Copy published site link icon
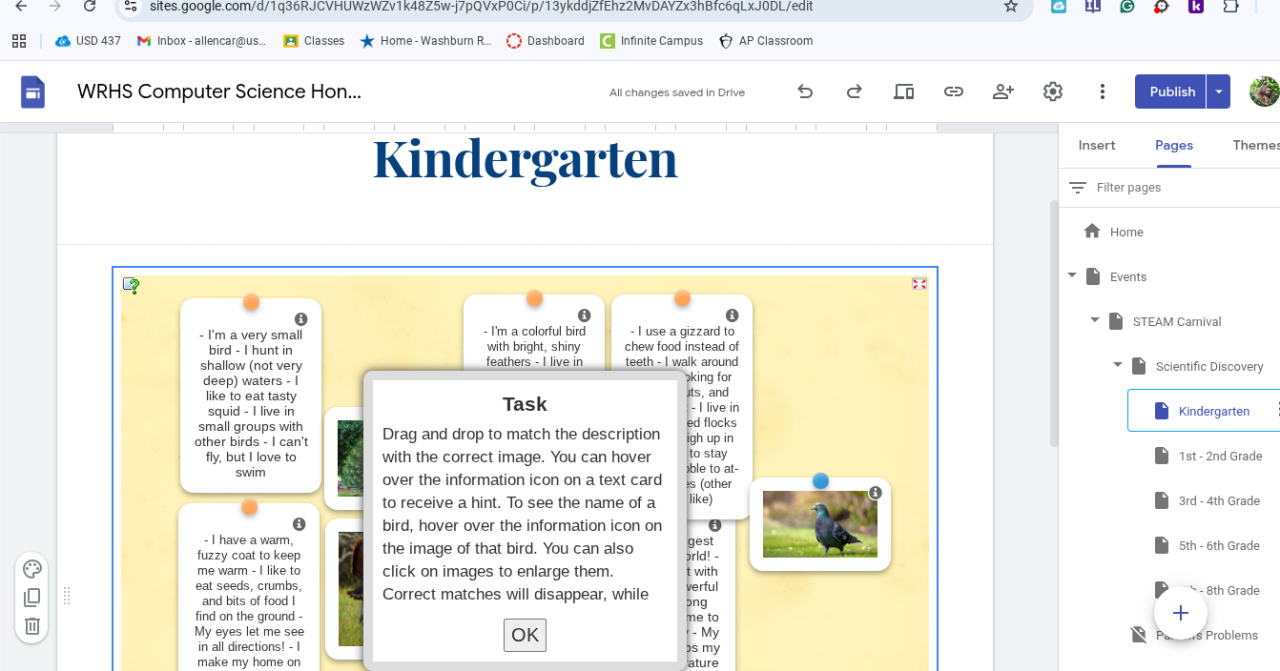Viewport: 1280px width, 671px height. pyautogui.click(x=954, y=92)
